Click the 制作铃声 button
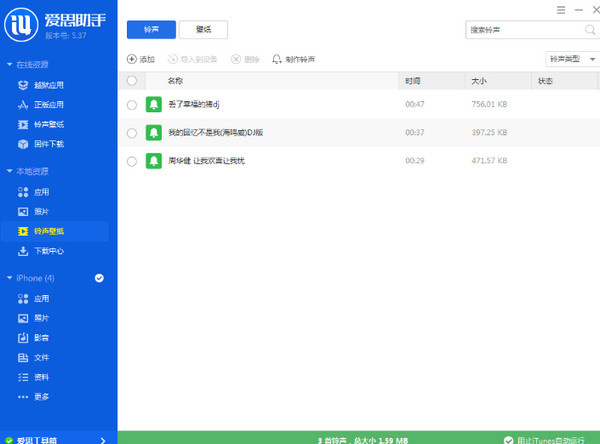Screen dimensions: 600x444 293,59
